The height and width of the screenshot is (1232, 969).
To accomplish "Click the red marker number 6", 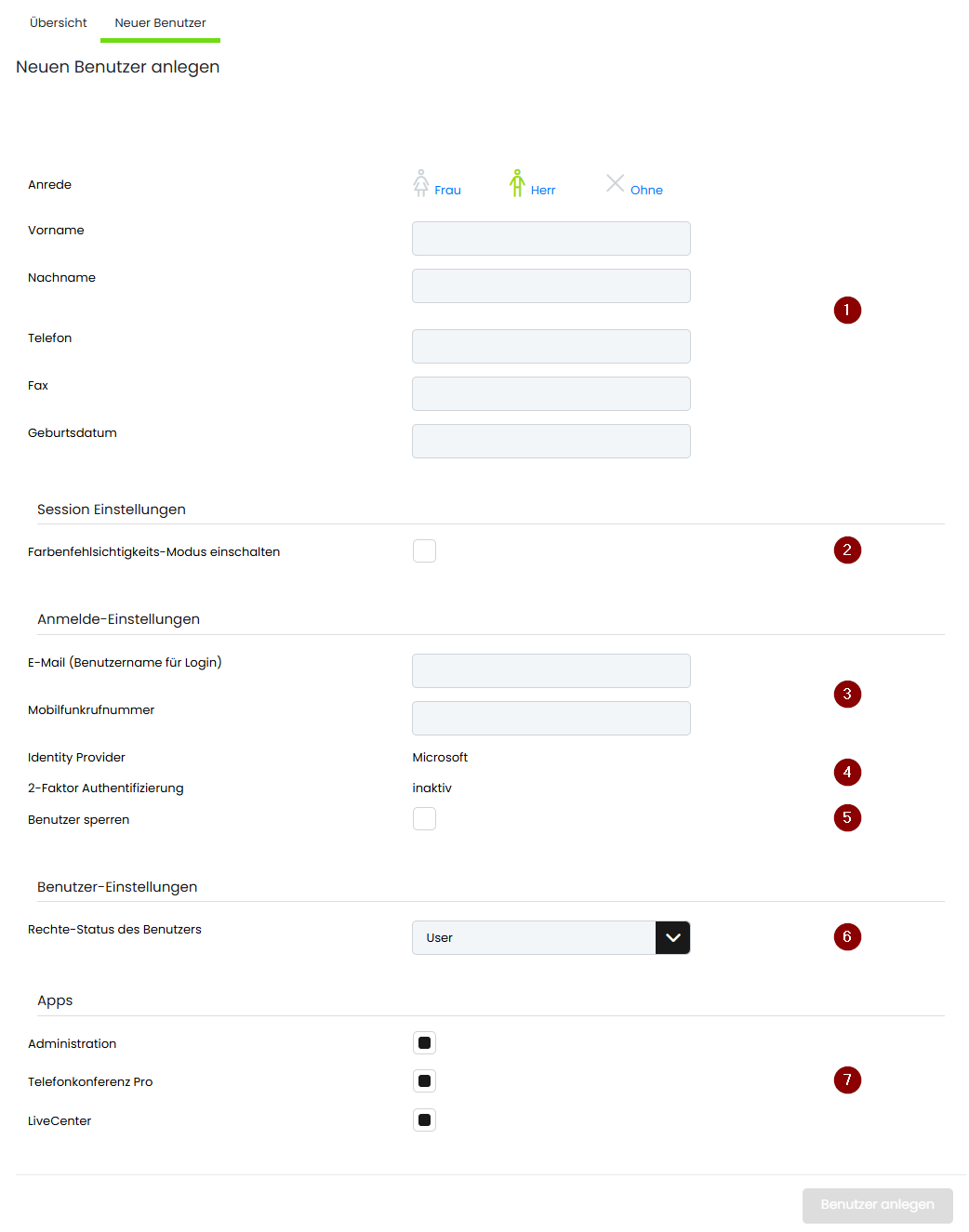I will coord(847,936).
